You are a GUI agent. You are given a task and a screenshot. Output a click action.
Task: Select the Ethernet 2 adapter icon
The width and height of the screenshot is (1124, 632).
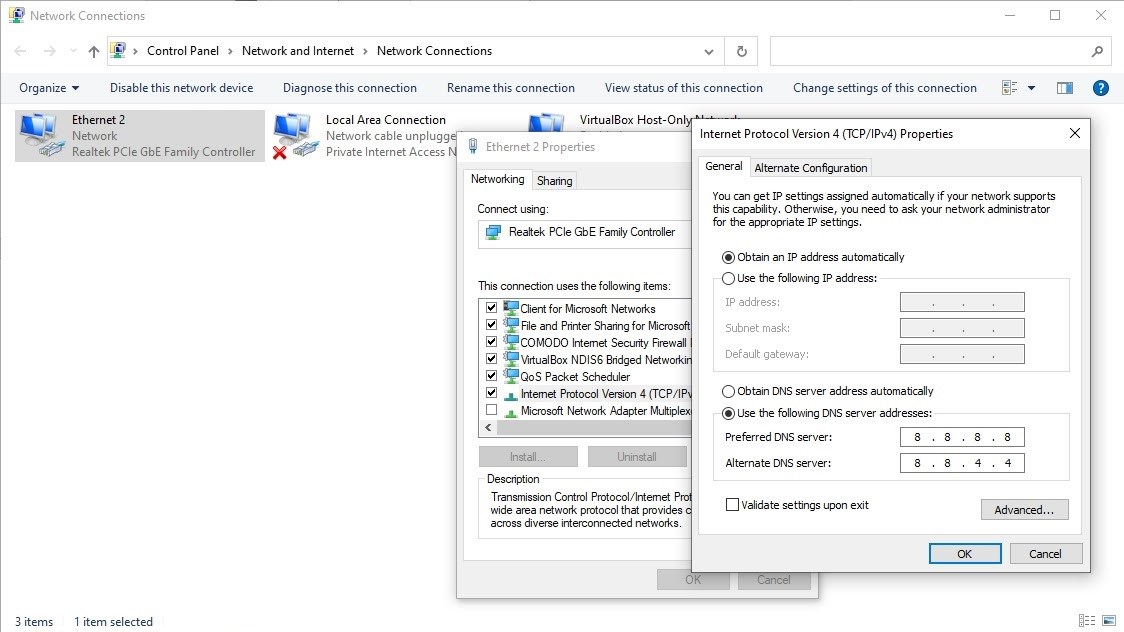pyautogui.click(x=40, y=135)
